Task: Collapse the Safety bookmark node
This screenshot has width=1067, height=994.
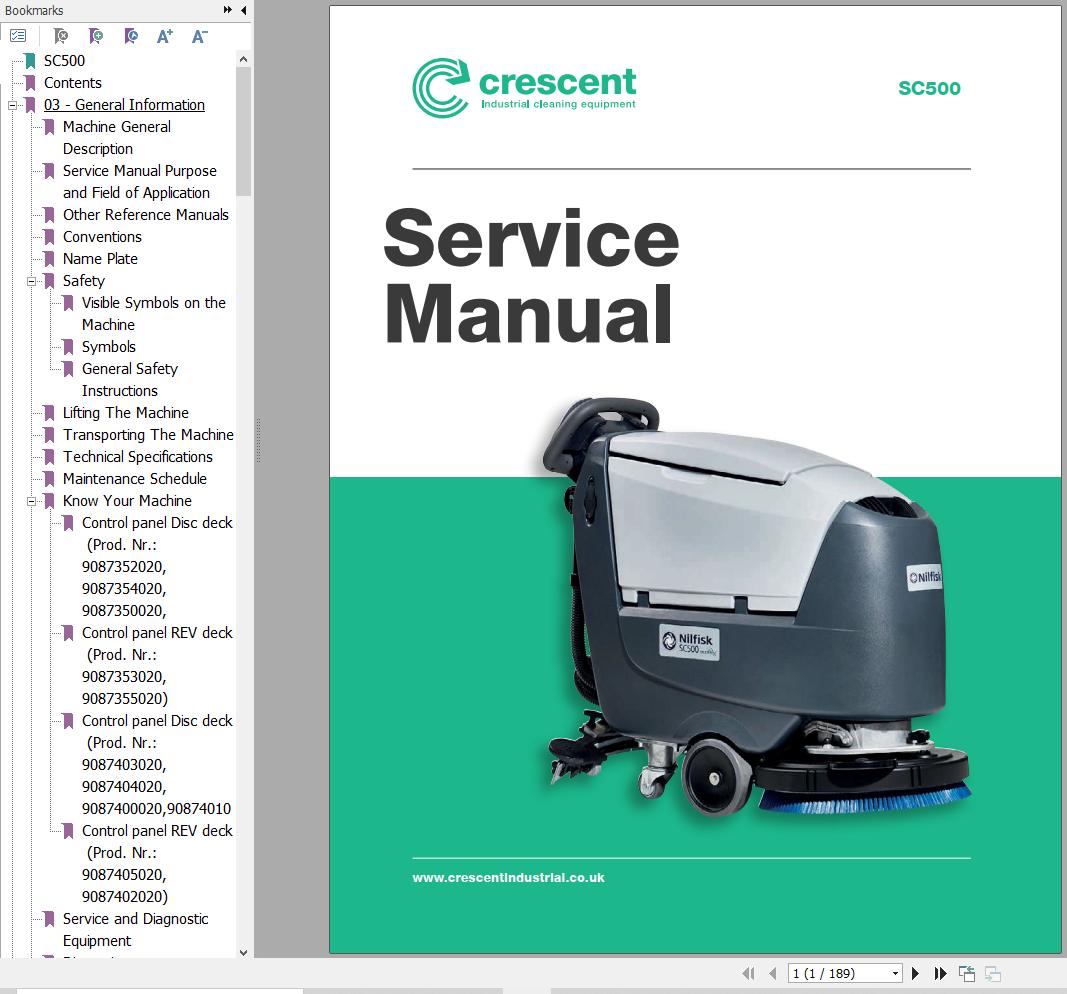Action: coord(31,281)
